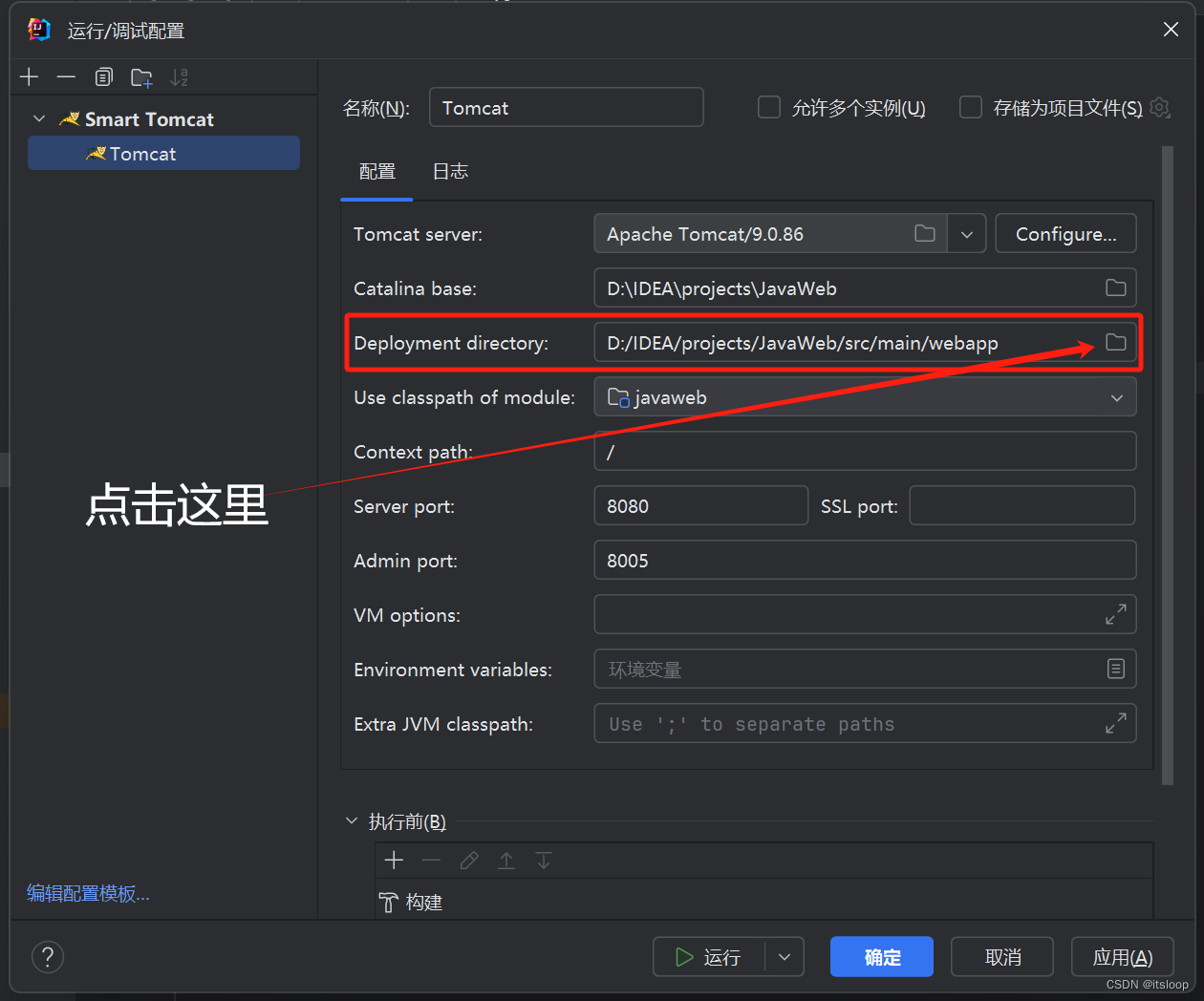1204x1001 pixels.
Task: Click the 运行 run button
Action: [x=709, y=957]
